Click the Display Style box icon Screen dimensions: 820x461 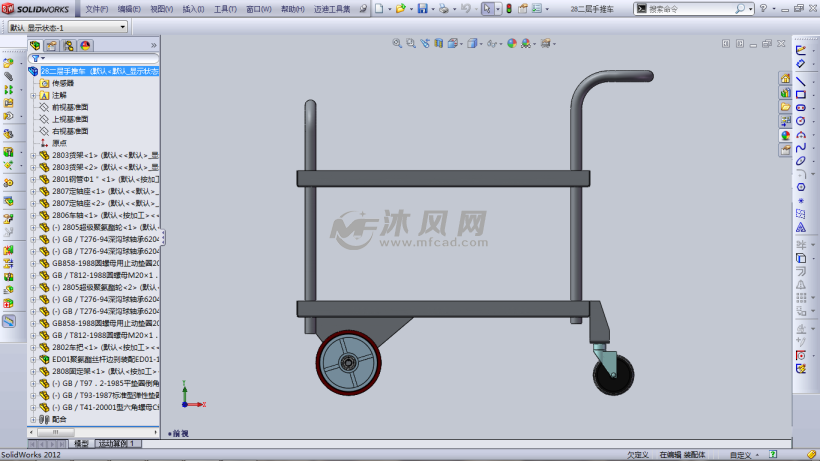pos(472,43)
